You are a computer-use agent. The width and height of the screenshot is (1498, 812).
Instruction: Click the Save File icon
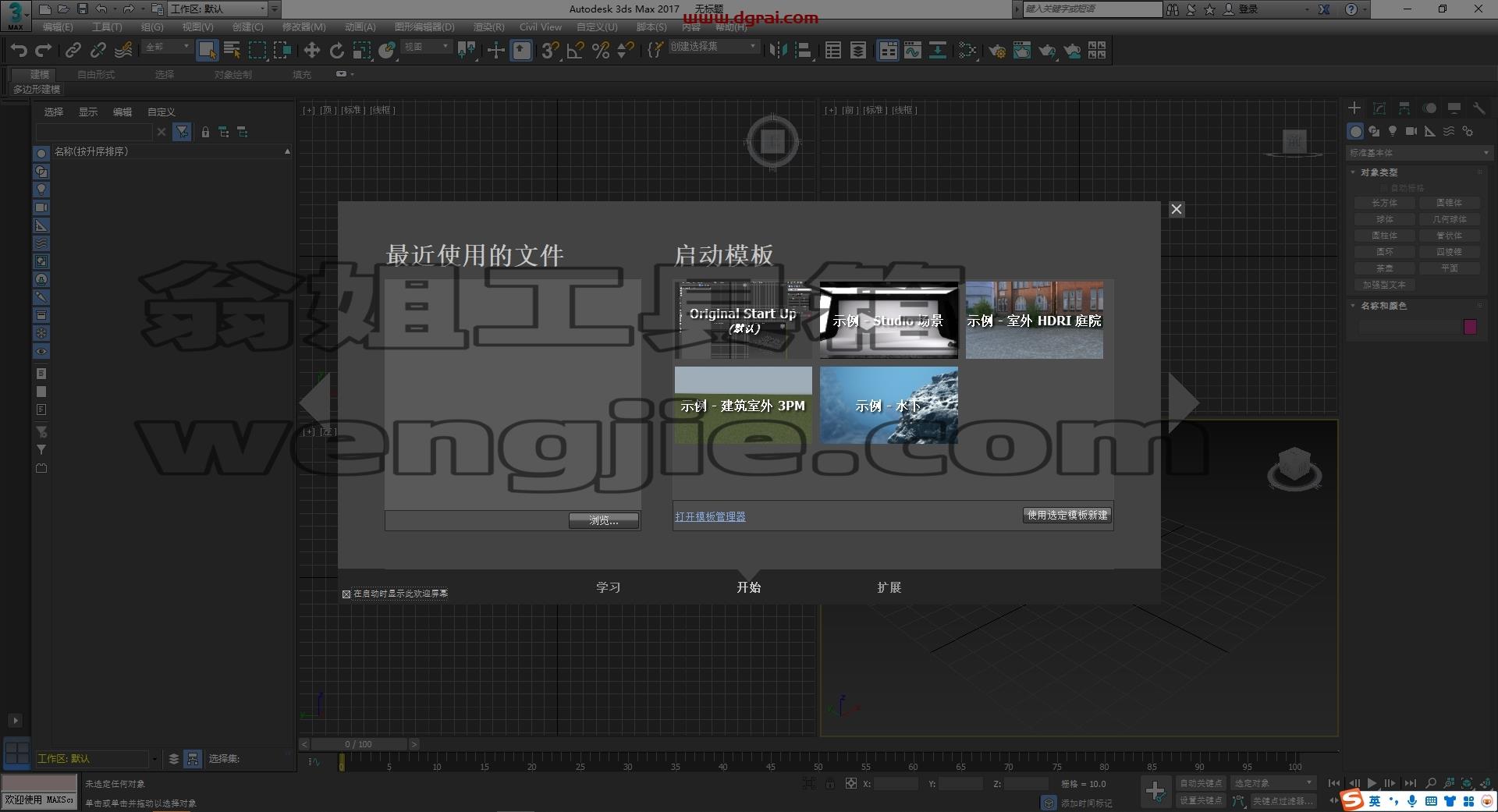(82, 9)
